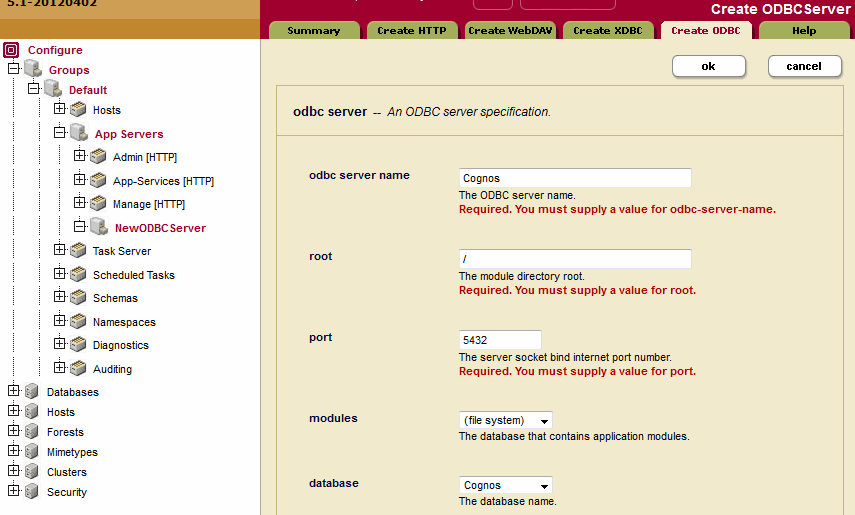Click the Groups folder icon
This screenshot has width=855, height=515.
pos(33,70)
